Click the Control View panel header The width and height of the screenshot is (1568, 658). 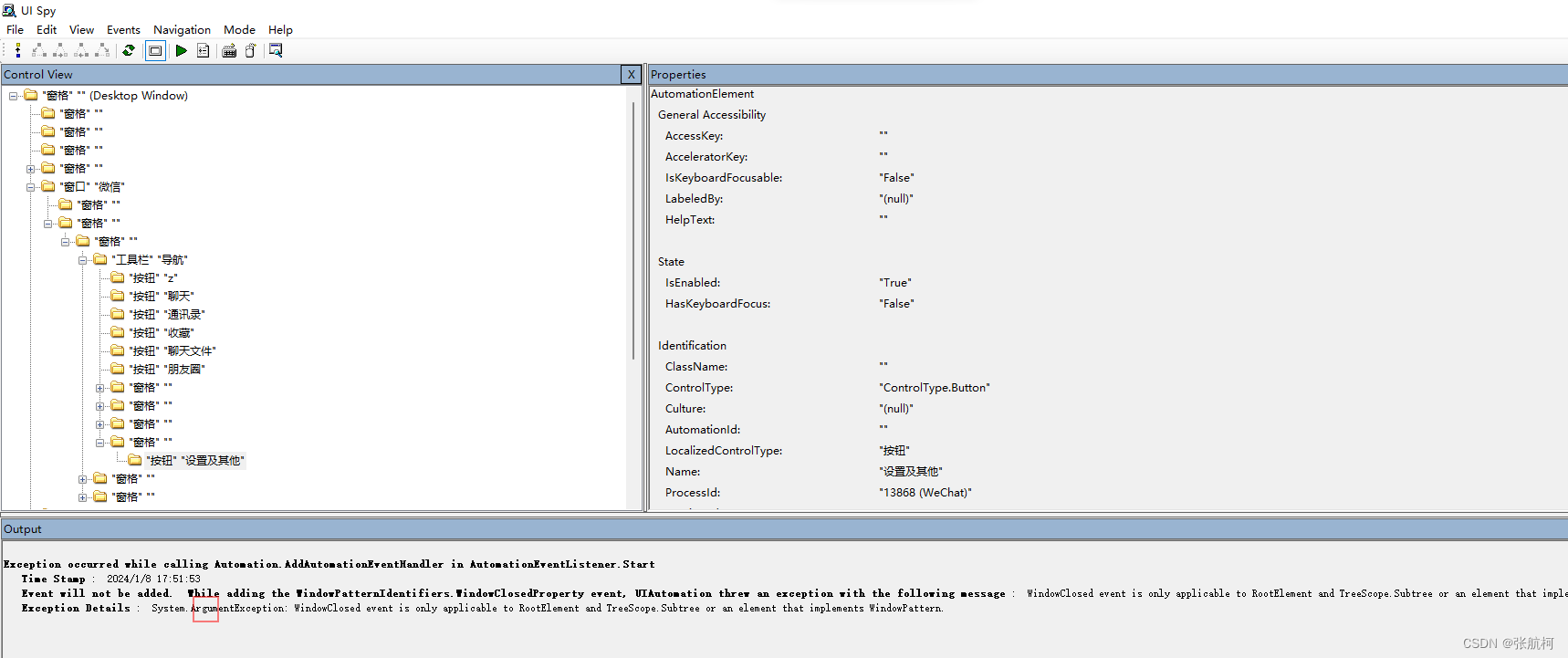(x=310, y=75)
